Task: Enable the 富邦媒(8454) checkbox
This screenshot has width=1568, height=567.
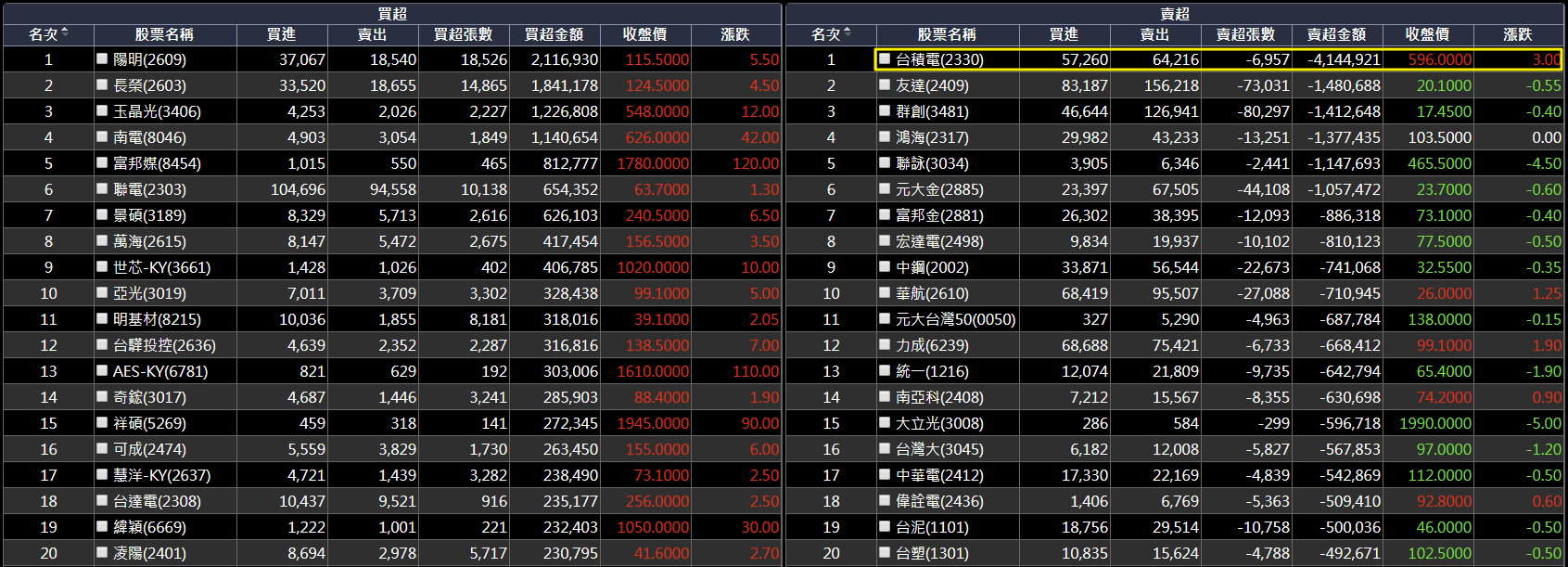Action: (x=102, y=162)
